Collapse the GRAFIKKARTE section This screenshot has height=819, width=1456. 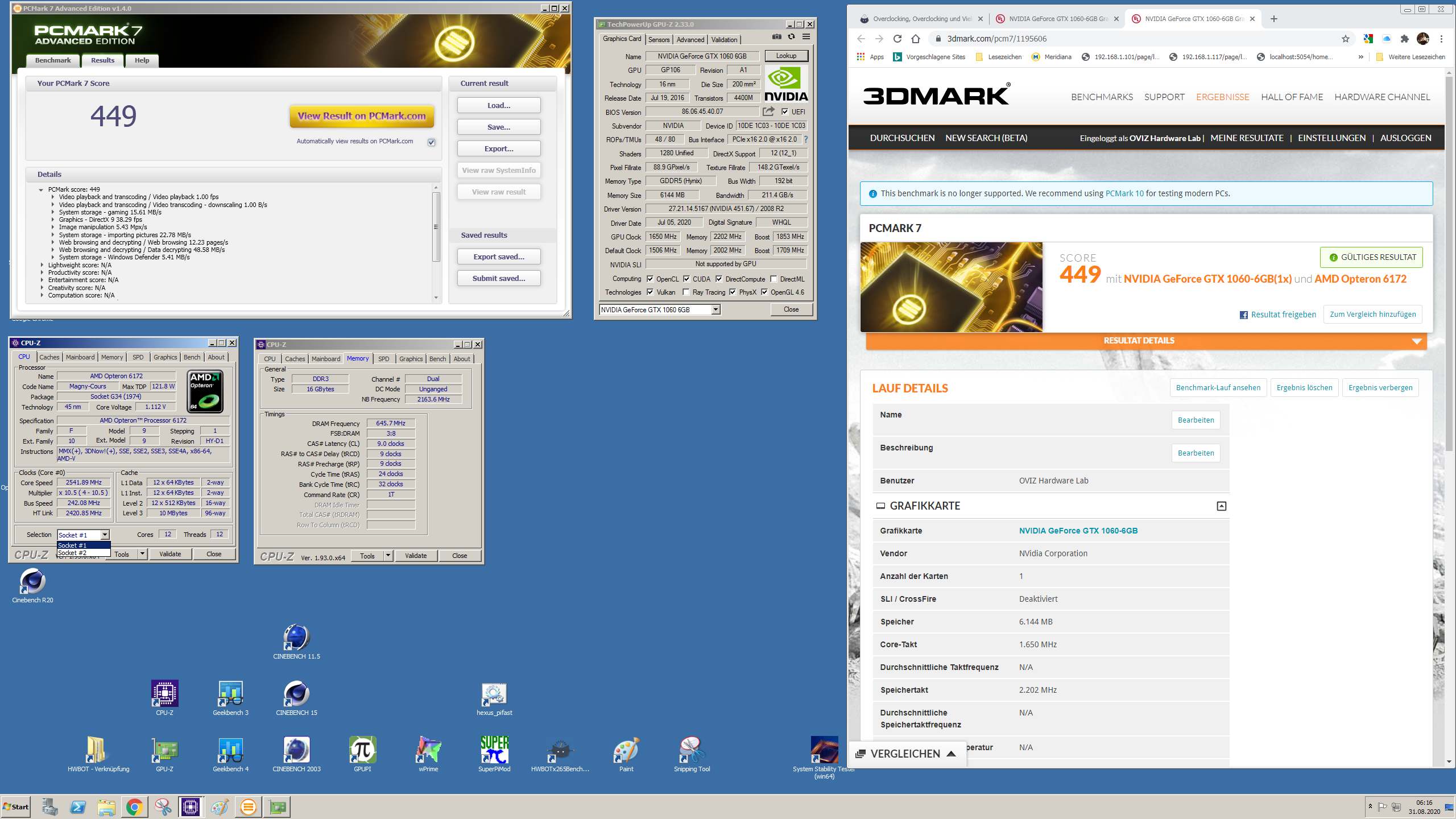point(1221,506)
